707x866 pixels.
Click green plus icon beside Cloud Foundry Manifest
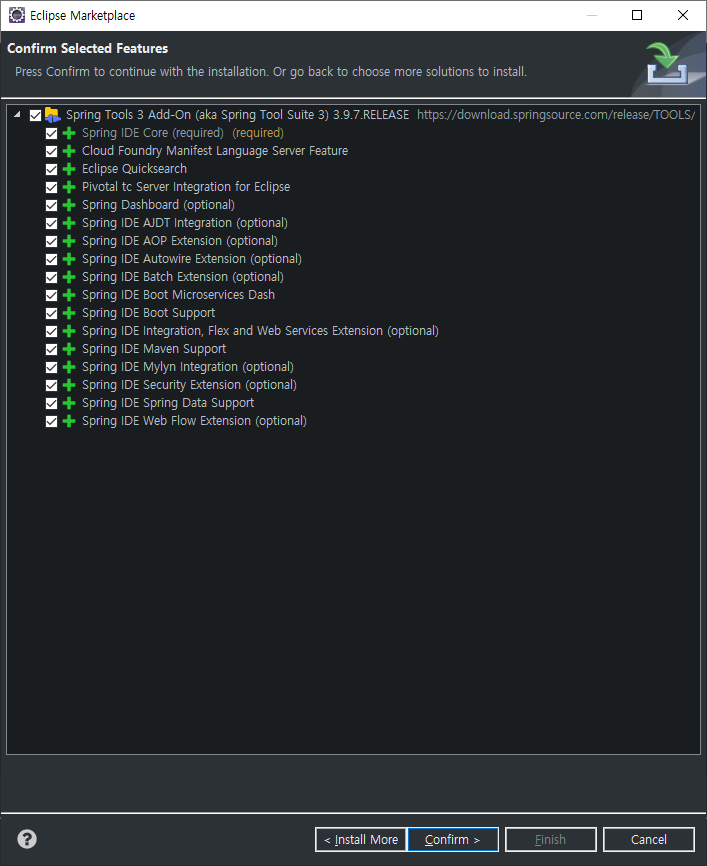69,151
